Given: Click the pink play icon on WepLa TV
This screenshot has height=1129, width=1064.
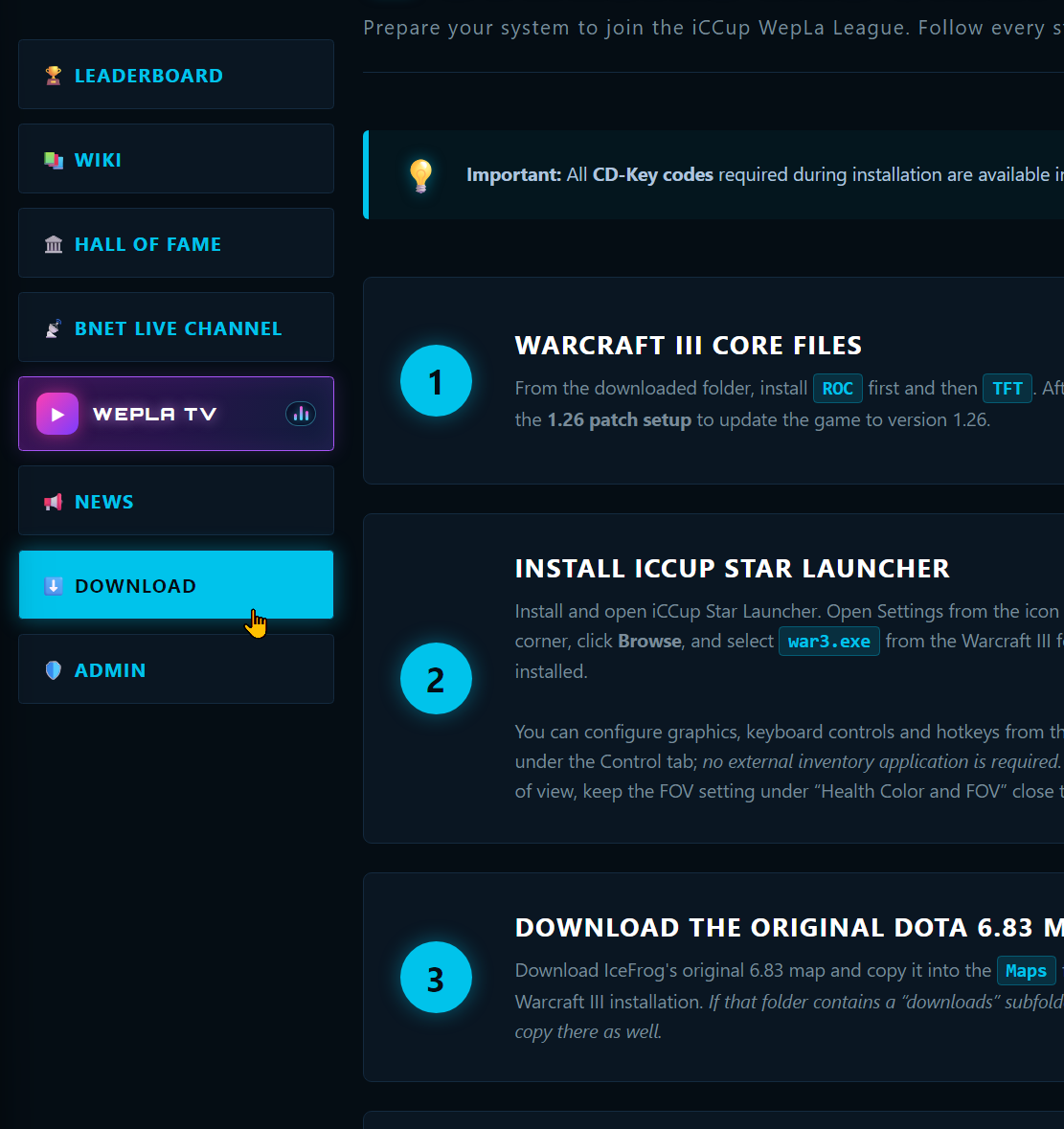Looking at the screenshot, I should point(57,414).
